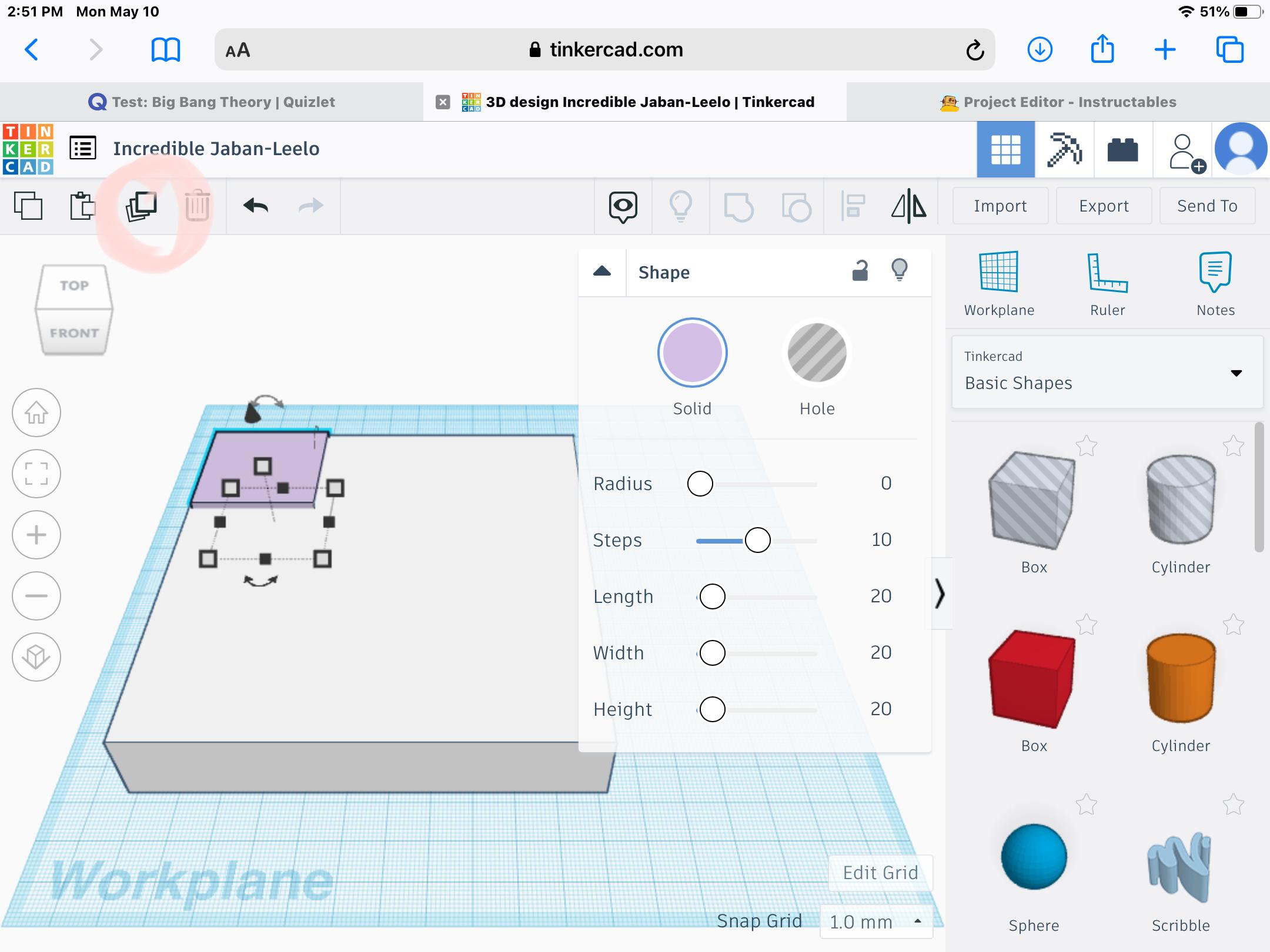This screenshot has width=1270, height=952.
Task: Switch to the Quizlet browser tab
Action: coord(212,102)
